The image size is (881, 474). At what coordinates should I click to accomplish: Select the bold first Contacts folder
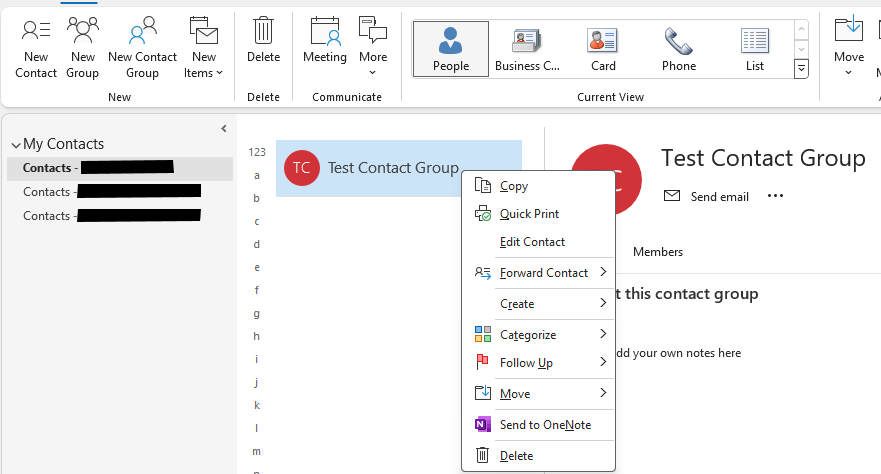[120, 168]
